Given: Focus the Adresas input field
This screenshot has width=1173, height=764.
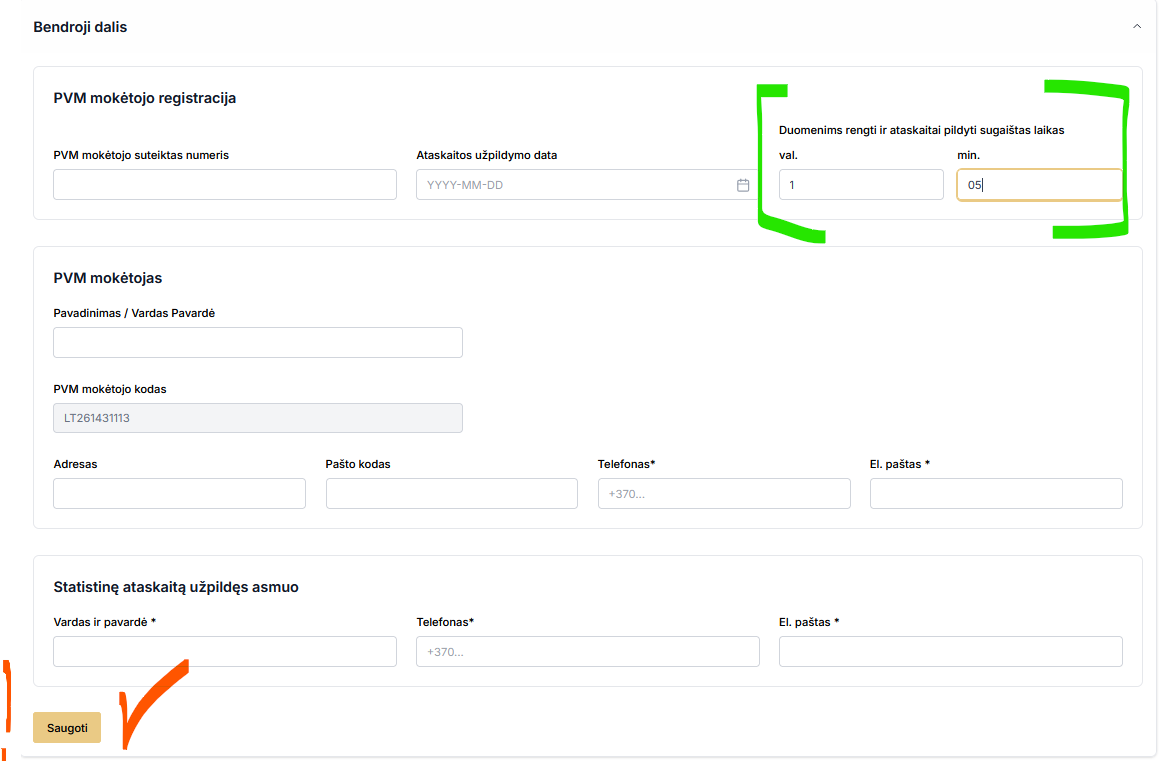Looking at the screenshot, I should pyautogui.click(x=180, y=493).
